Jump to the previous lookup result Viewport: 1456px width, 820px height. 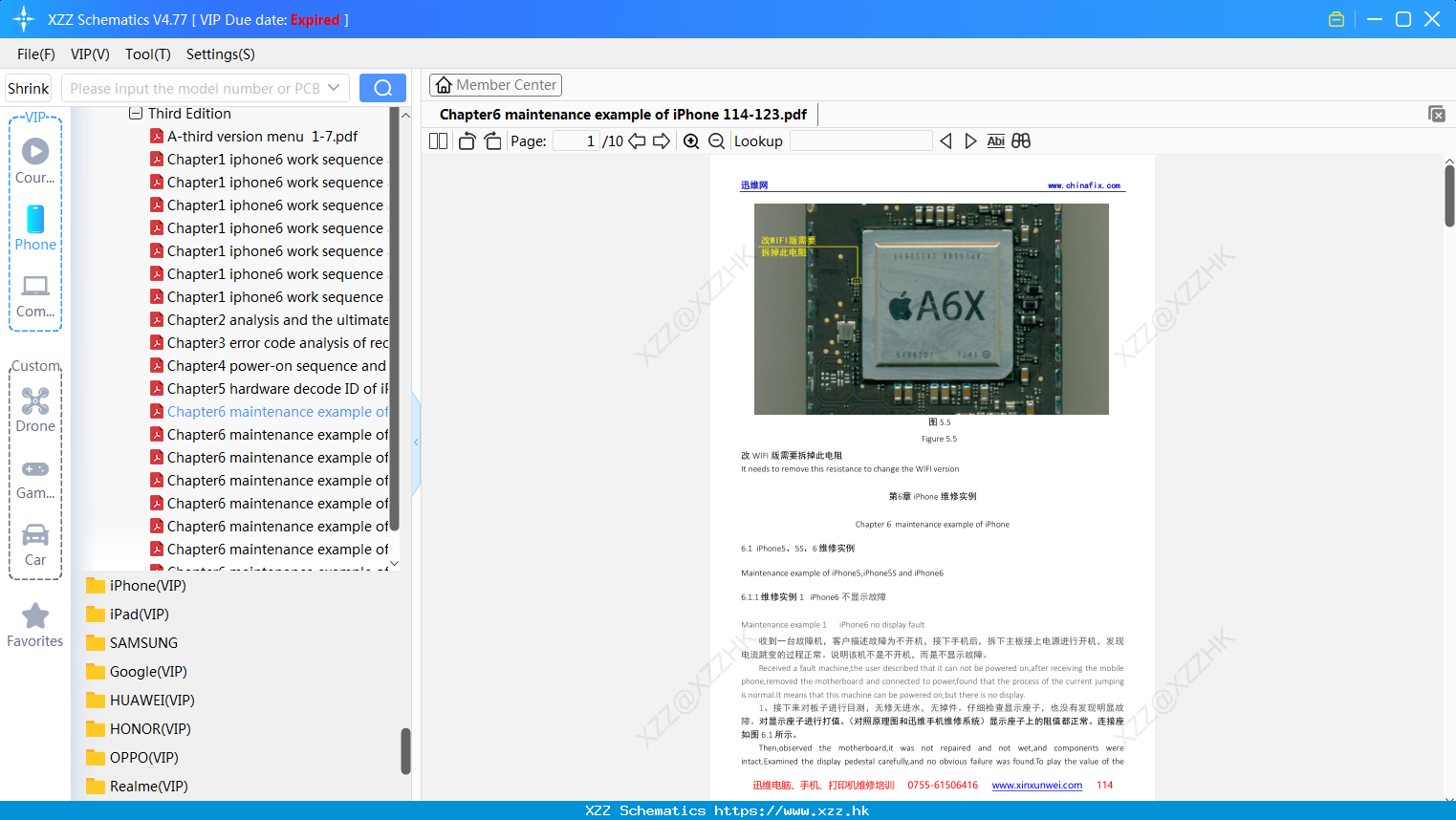(x=945, y=141)
